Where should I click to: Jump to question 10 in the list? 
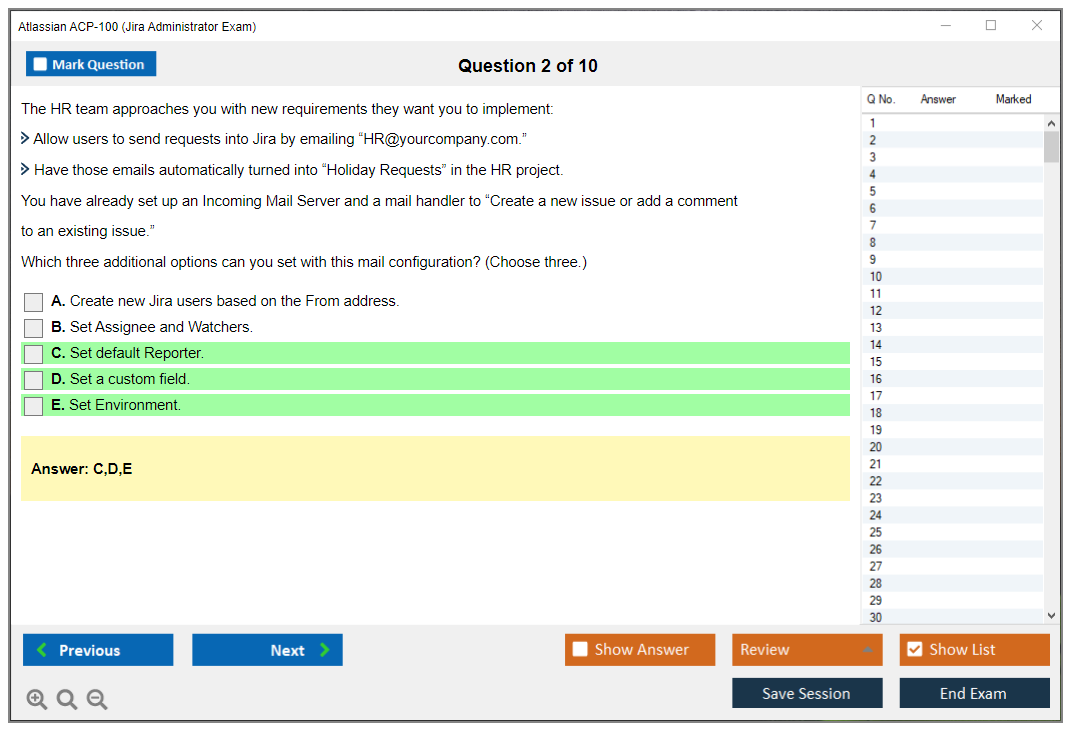pos(875,277)
